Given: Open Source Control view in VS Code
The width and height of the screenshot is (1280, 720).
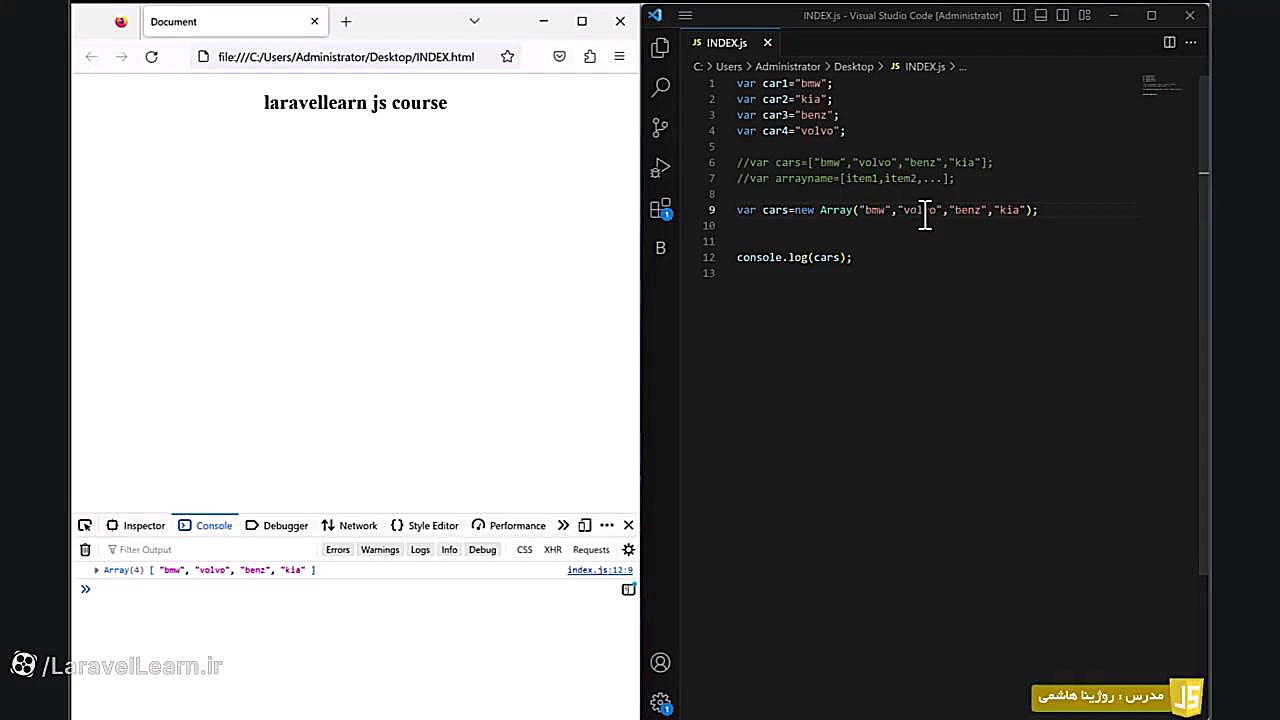Looking at the screenshot, I should pos(660,128).
